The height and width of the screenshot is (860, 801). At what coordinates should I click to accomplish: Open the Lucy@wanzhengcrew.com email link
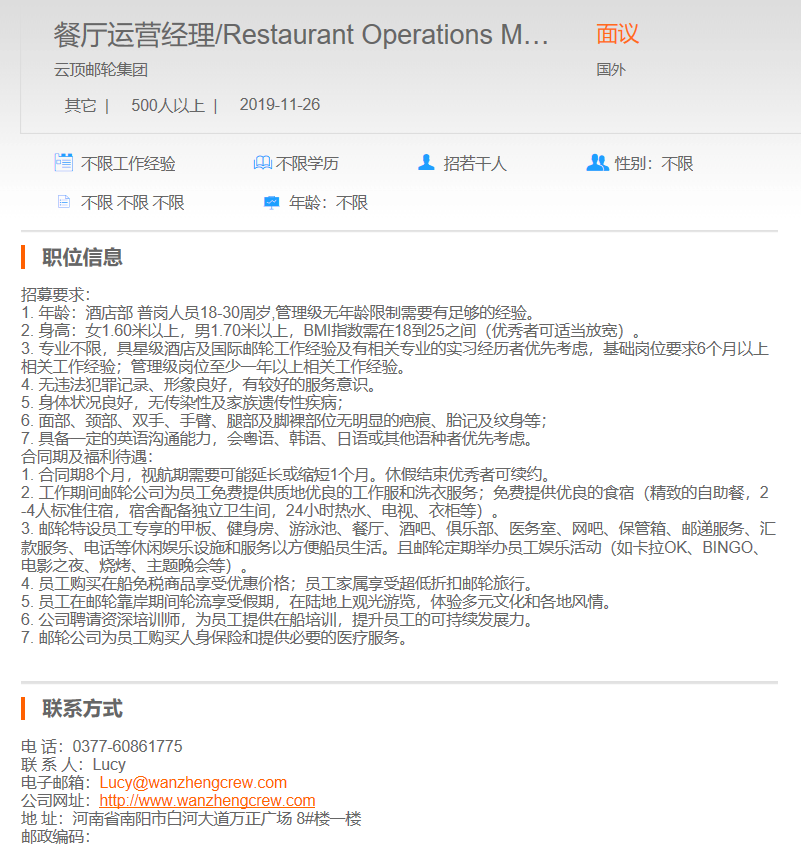point(193,782)
